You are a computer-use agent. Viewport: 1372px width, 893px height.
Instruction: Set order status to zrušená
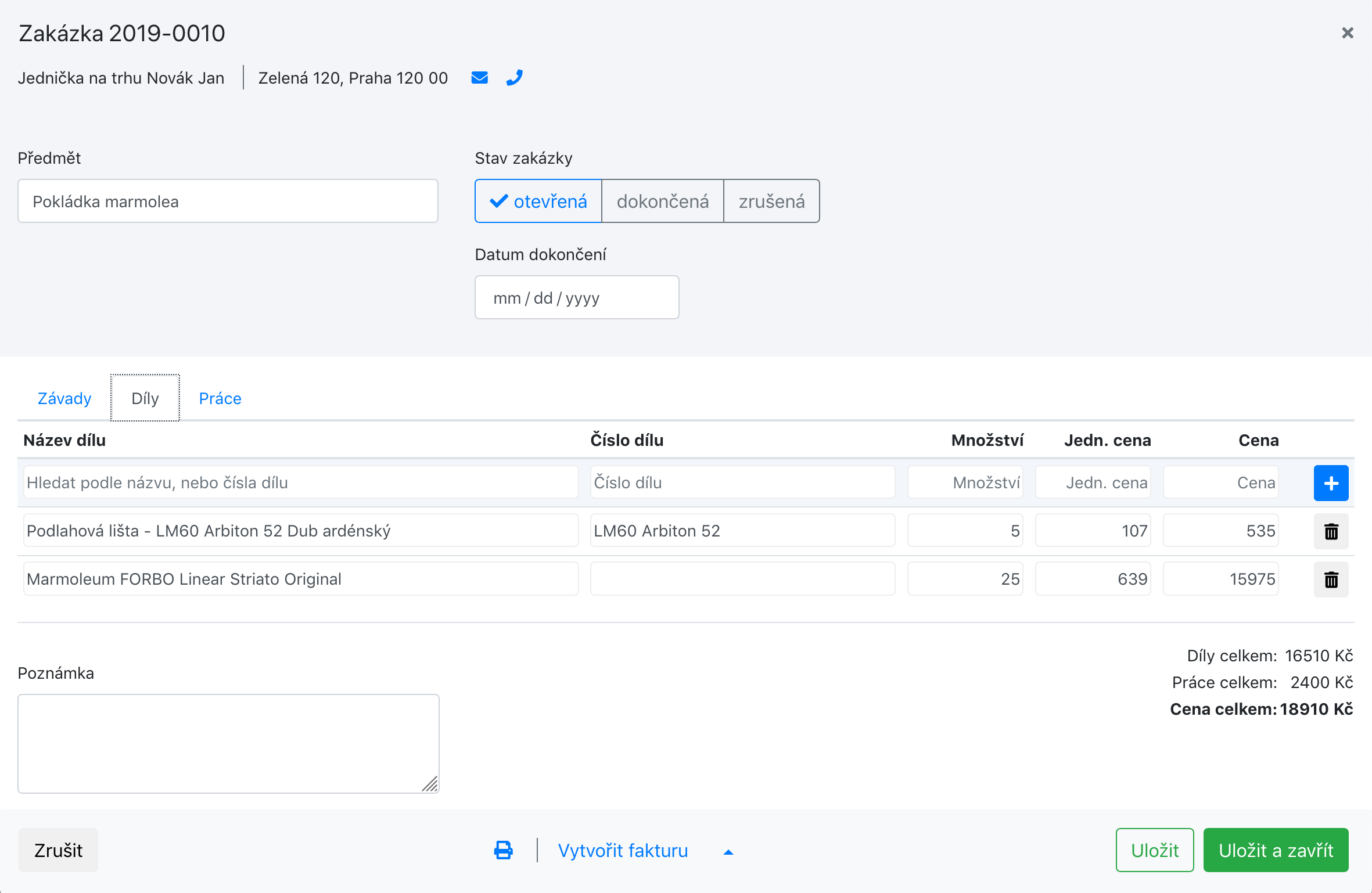[771, 201]
